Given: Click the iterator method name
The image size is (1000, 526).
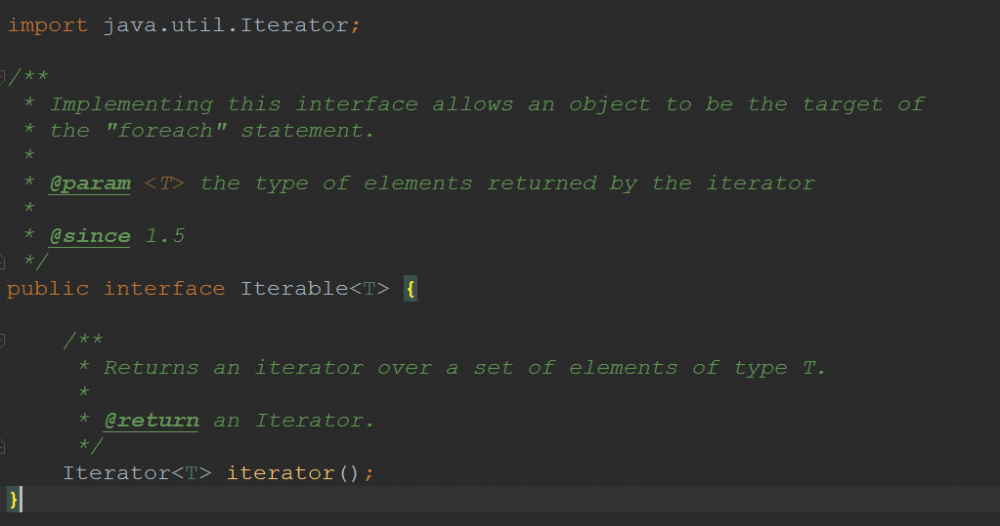Looking at the screenshot, I should pos(281,473).
